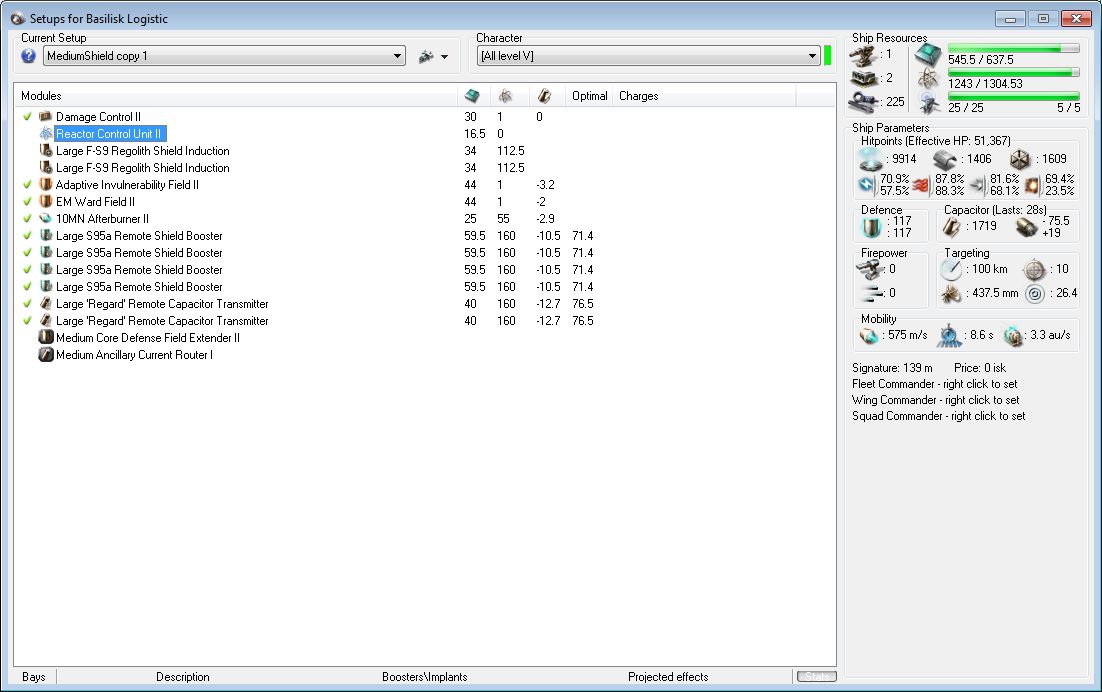Click the launcher hardpoints icon
This screenshot has width=1102, height=692.
coord(863,79)
